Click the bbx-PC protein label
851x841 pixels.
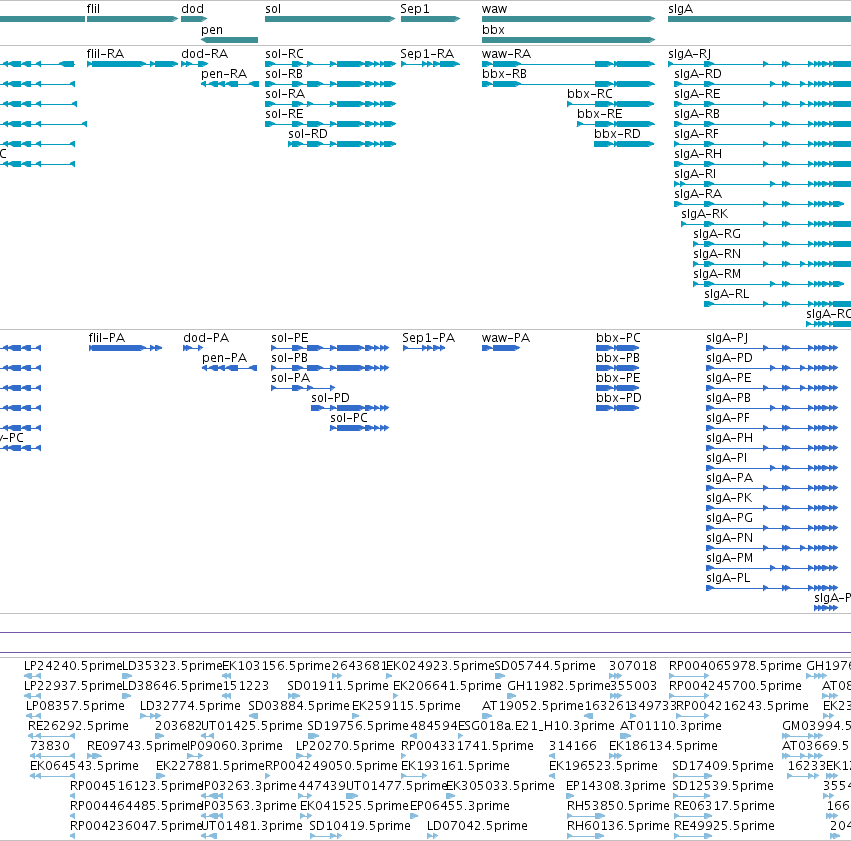tap(618, 338)
